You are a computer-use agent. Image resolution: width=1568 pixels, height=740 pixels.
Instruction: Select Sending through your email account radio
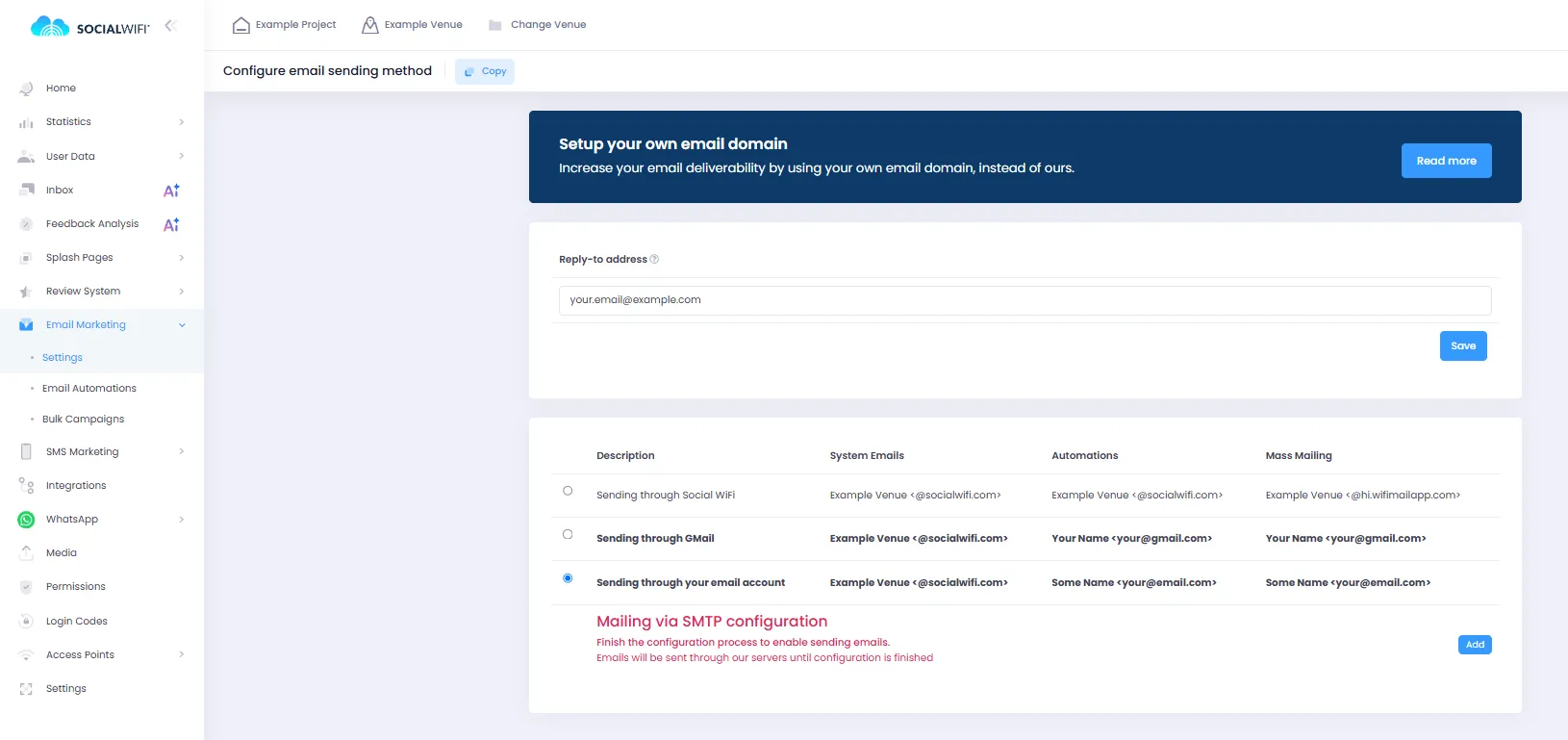coord(568,578)
